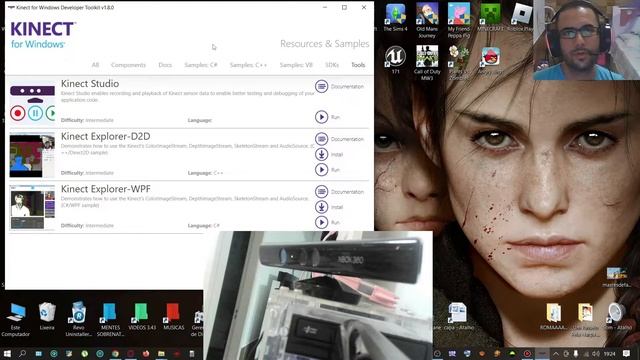Image resolution: width=640 pixels, height=360 pixels.
Task: Open Kinect Studio Documentation icon
Action: tap(321, 87)
